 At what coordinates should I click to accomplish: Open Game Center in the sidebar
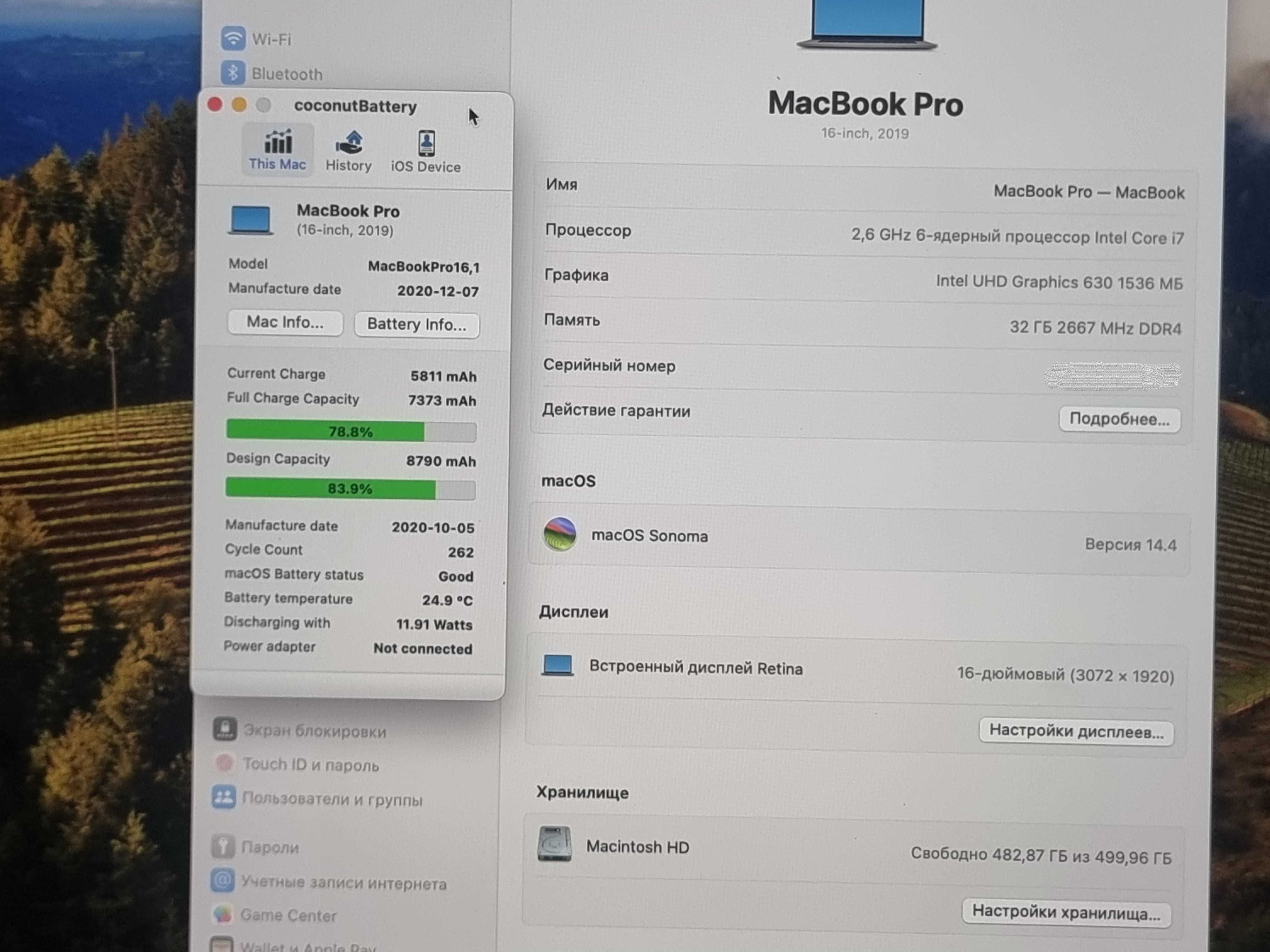click(x=274, y=915)
